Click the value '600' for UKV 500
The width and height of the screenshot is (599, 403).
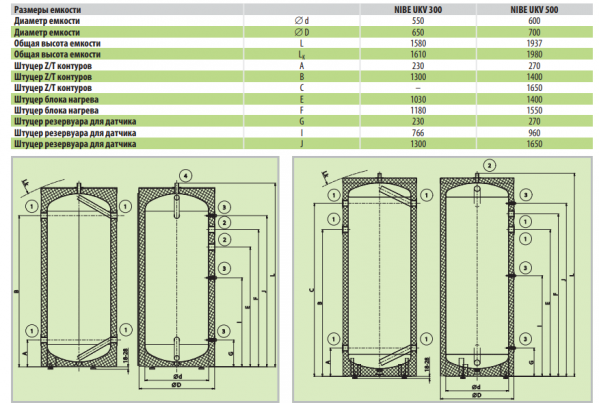coord(534,21)
